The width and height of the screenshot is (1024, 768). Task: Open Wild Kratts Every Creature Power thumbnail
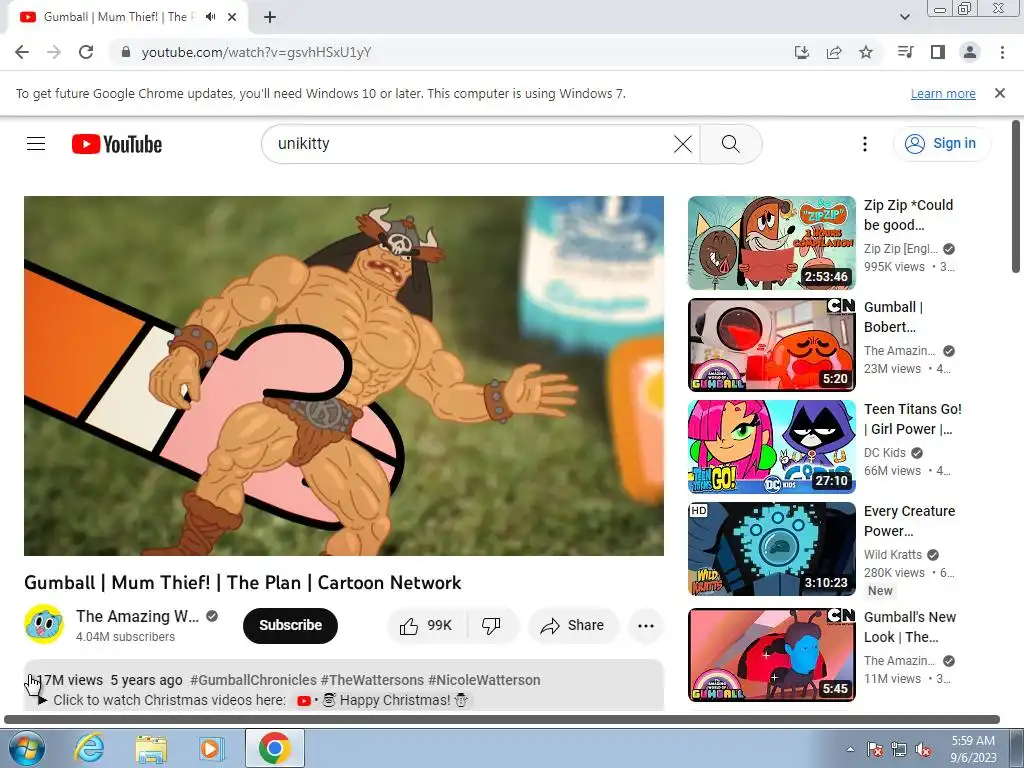click(x=771, y=549)
